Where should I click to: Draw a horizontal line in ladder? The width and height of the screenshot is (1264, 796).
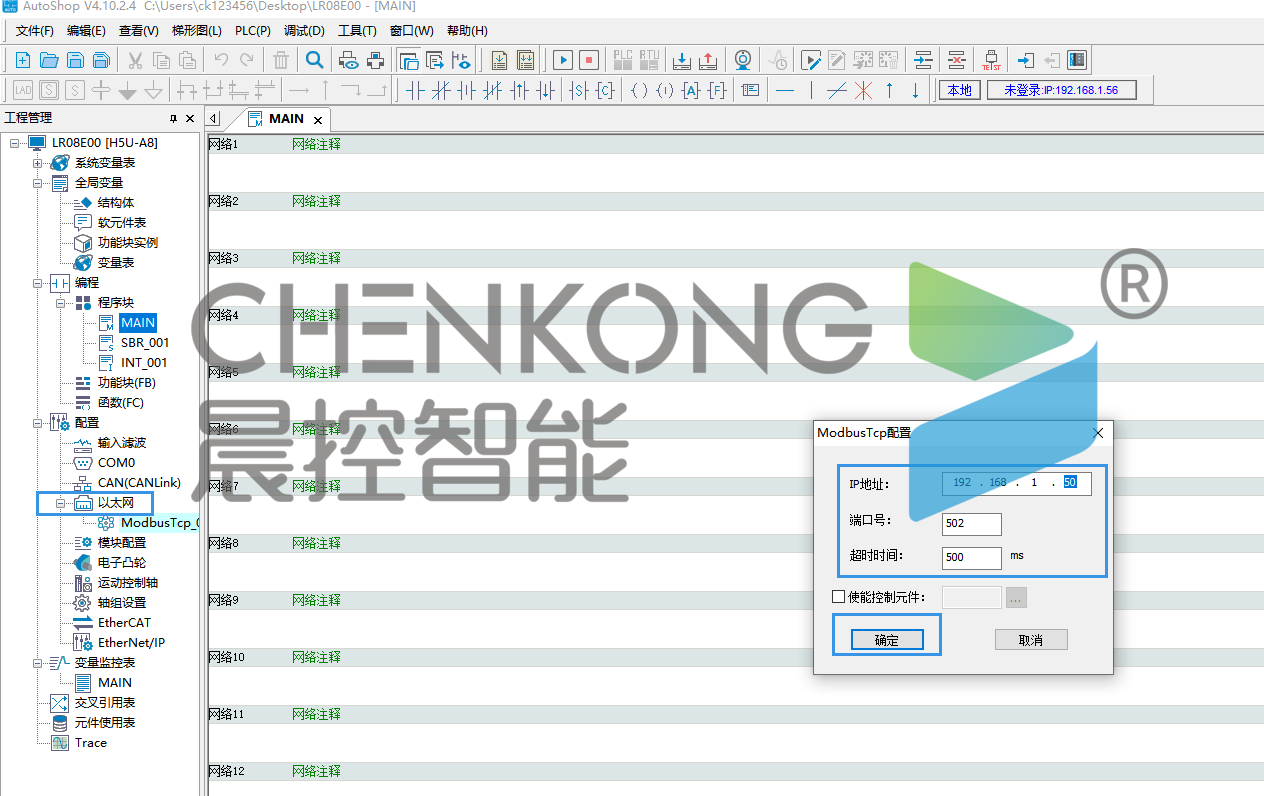point(785,91)
